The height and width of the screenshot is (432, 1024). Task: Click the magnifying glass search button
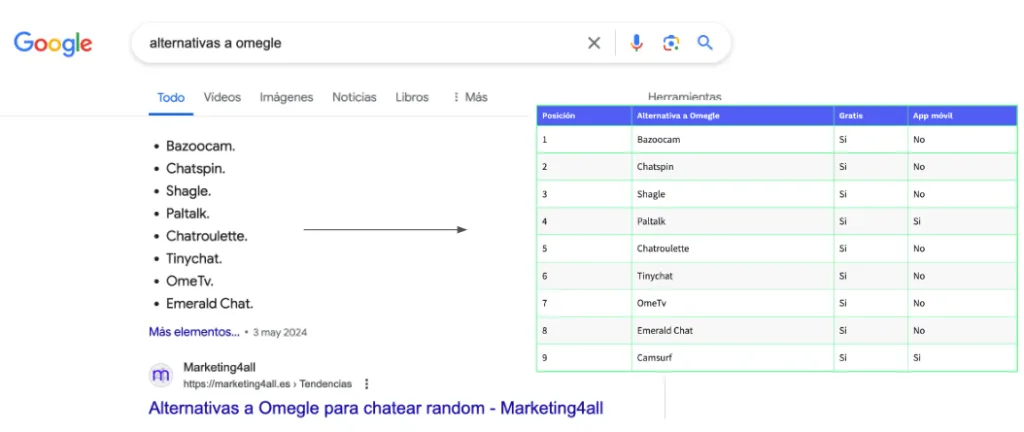[705, 43]
